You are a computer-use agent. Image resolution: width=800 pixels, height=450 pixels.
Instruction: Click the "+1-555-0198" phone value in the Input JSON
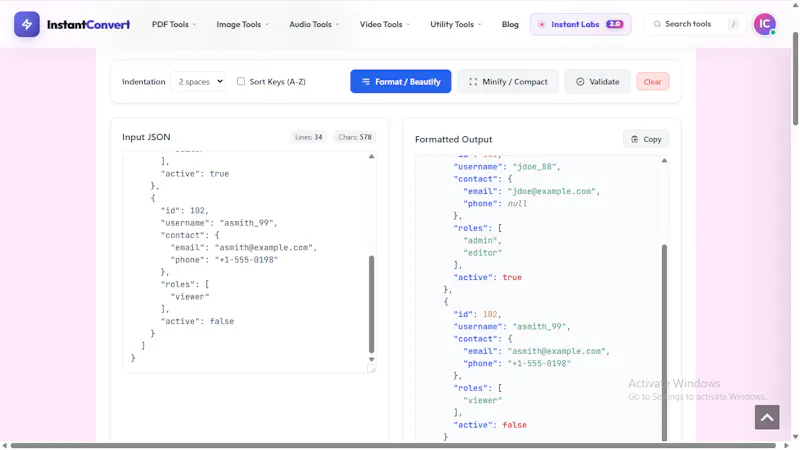pos(246,260)
